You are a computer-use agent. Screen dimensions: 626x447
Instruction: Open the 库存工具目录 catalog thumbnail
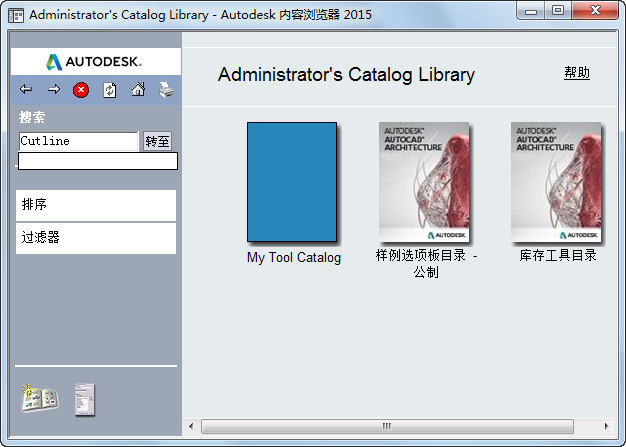[x=556, y=182]
